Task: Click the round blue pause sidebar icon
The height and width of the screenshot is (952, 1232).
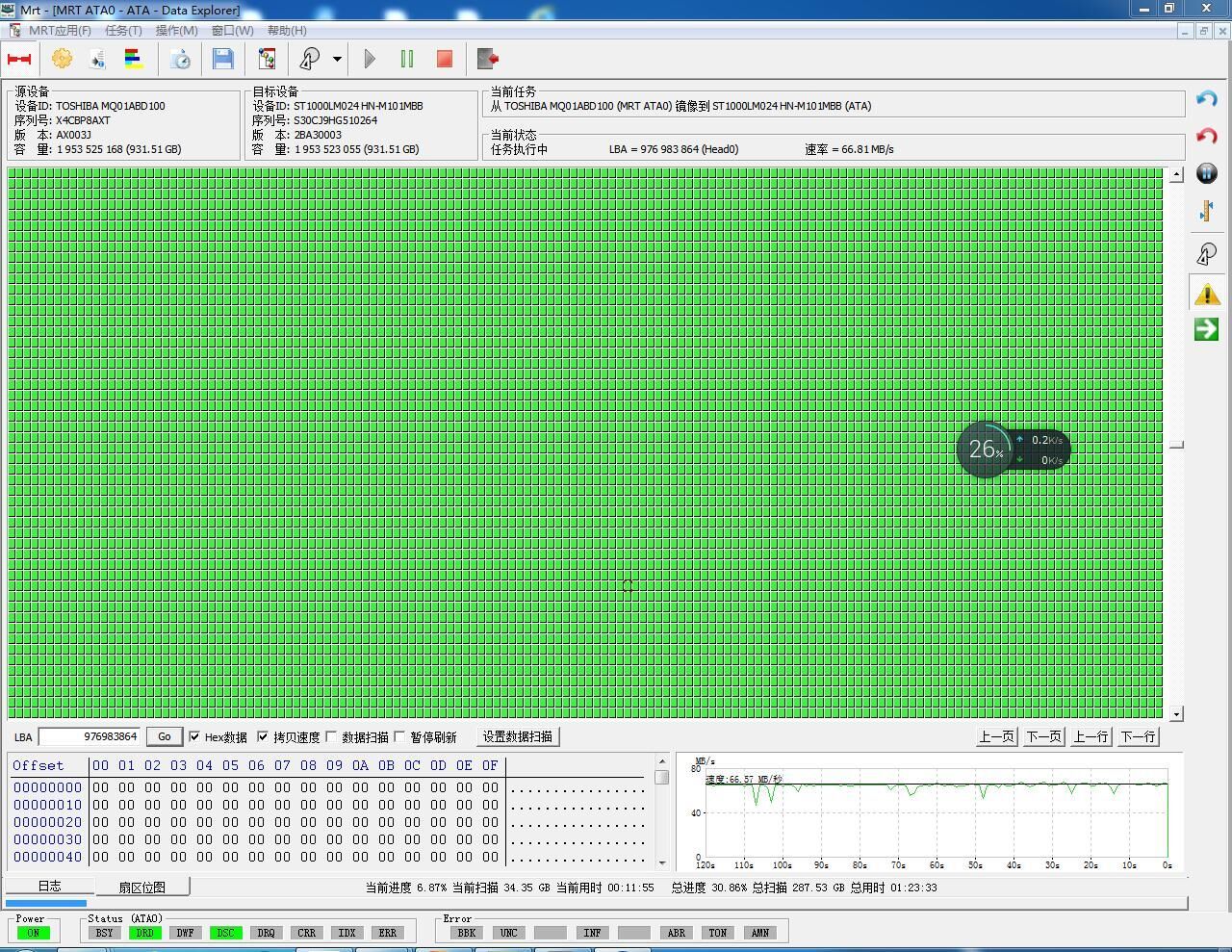Action: 1207,173
